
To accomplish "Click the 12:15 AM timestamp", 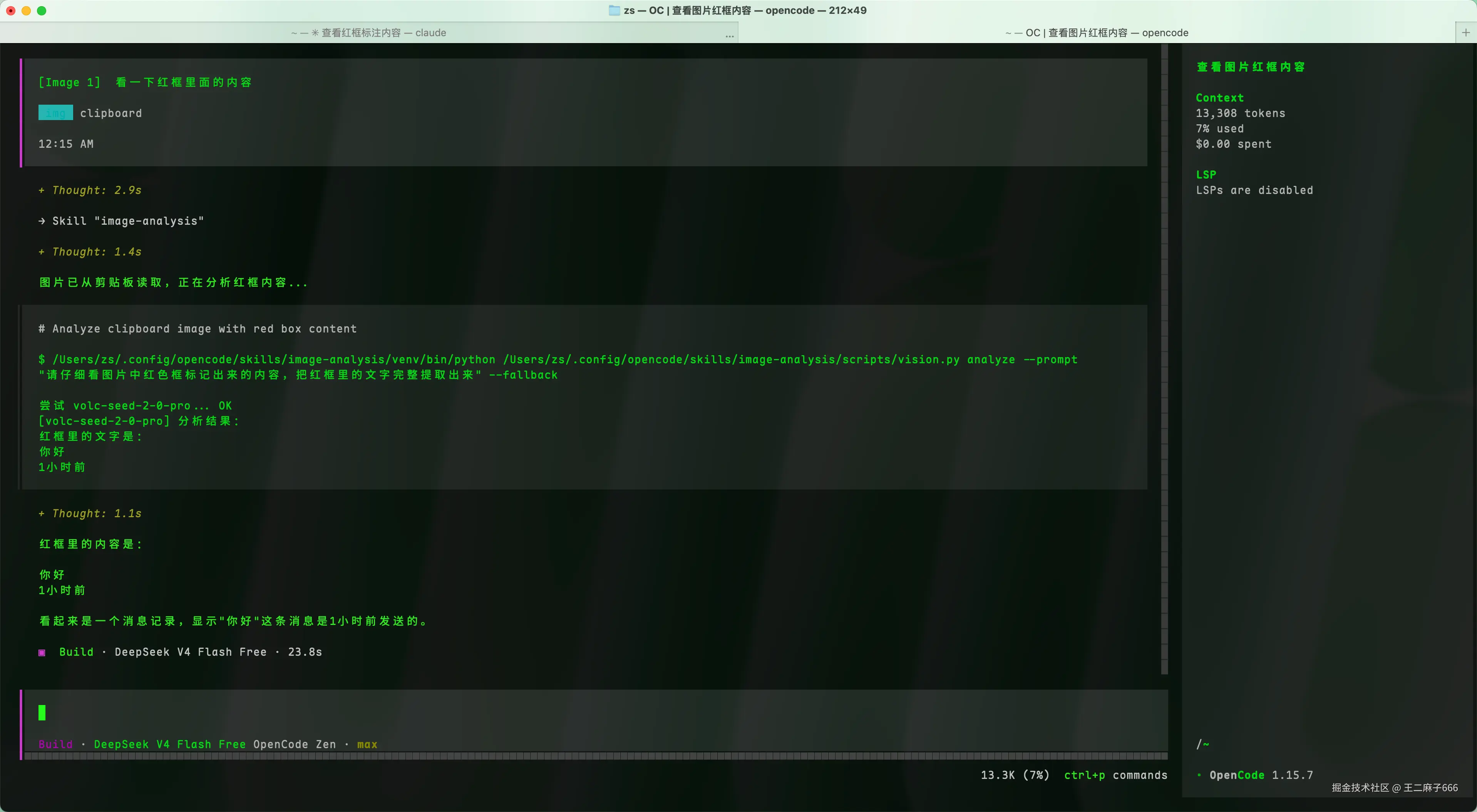I will pos(66,144).
